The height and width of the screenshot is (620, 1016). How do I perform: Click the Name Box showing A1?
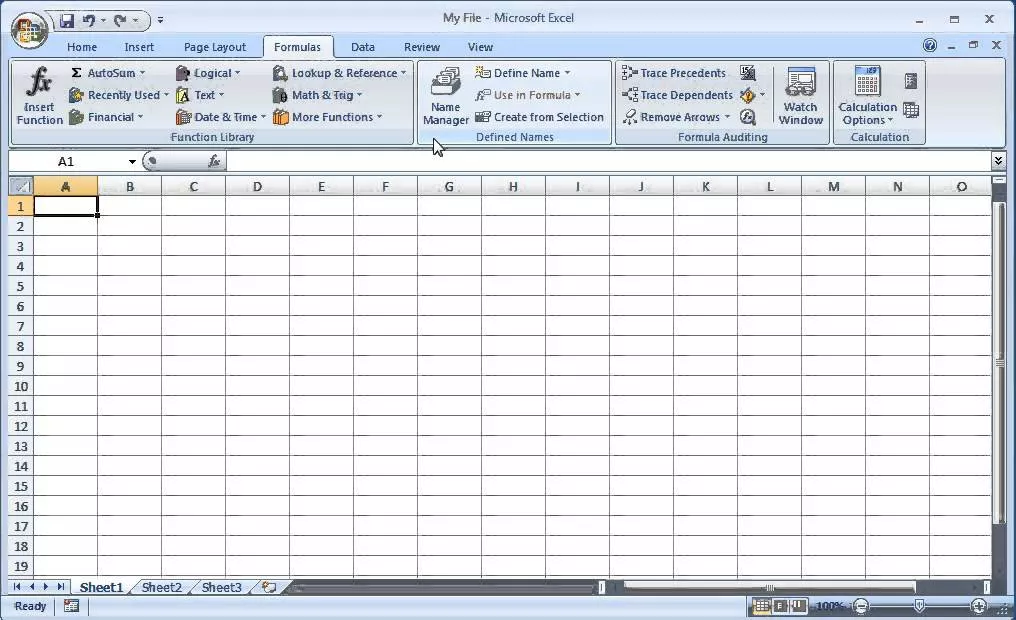point(68,161)
